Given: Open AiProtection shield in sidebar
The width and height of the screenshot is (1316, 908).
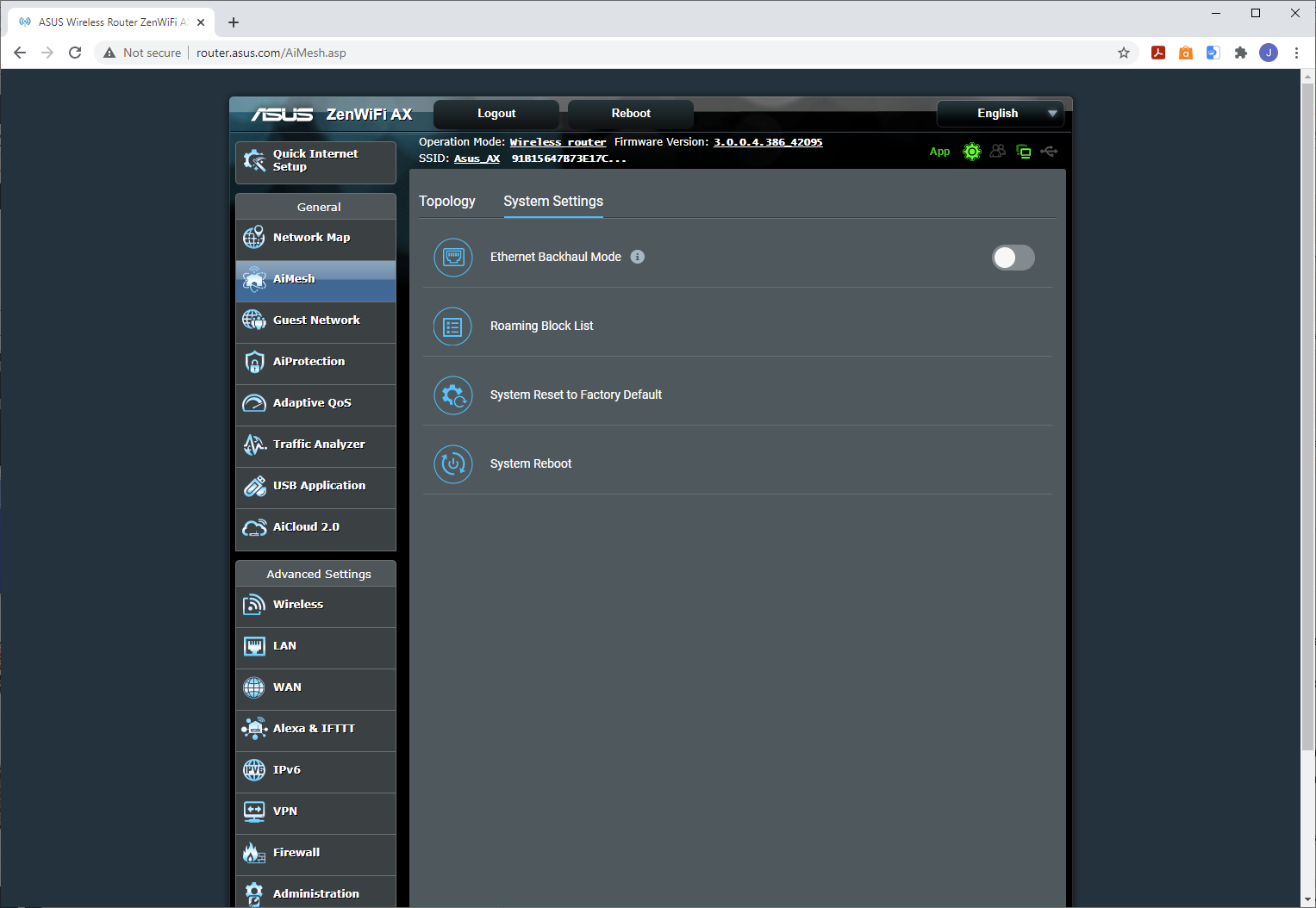Looking at the screenshot, I should 315,362.
